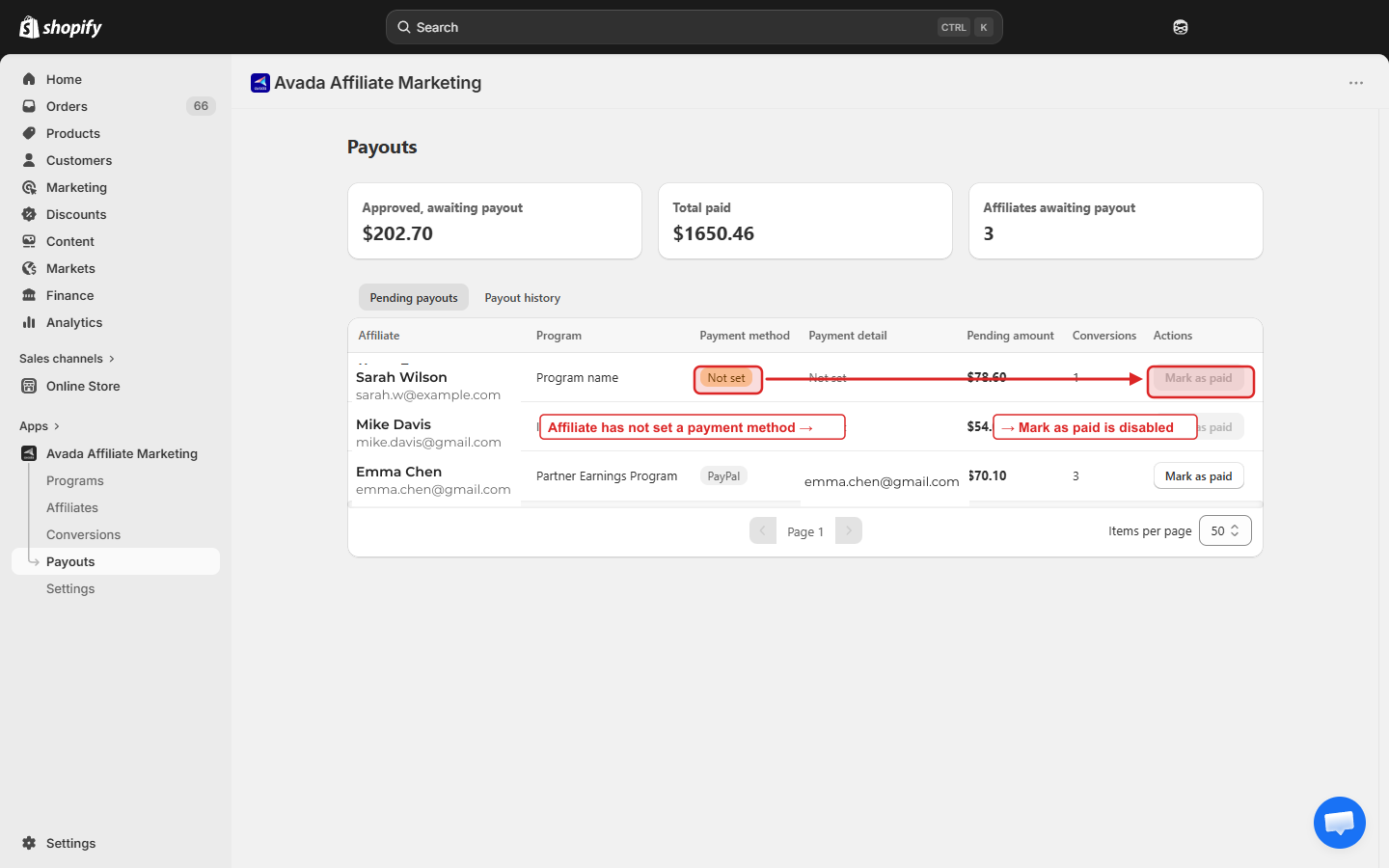Click email mike.davis@gmail.com
This screenshot has width=1389, height=868.
(428, 442)
